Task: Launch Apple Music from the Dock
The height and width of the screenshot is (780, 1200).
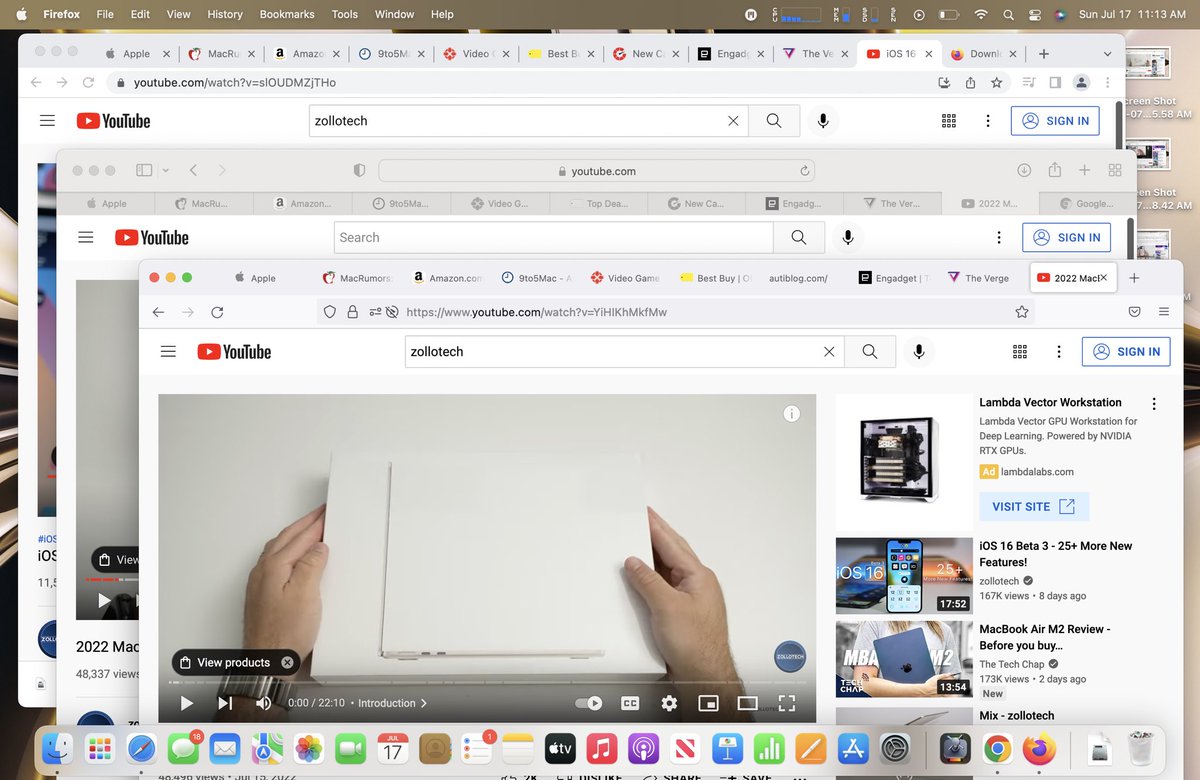Action: pos(601,747)
